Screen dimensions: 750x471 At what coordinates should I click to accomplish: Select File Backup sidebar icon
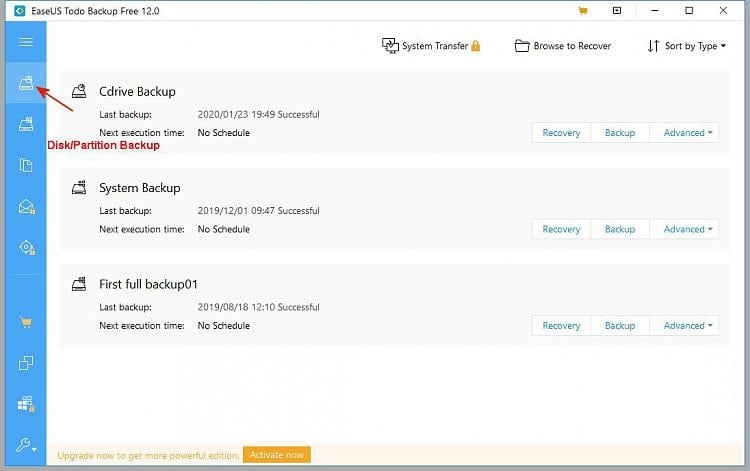click(26, 165)
